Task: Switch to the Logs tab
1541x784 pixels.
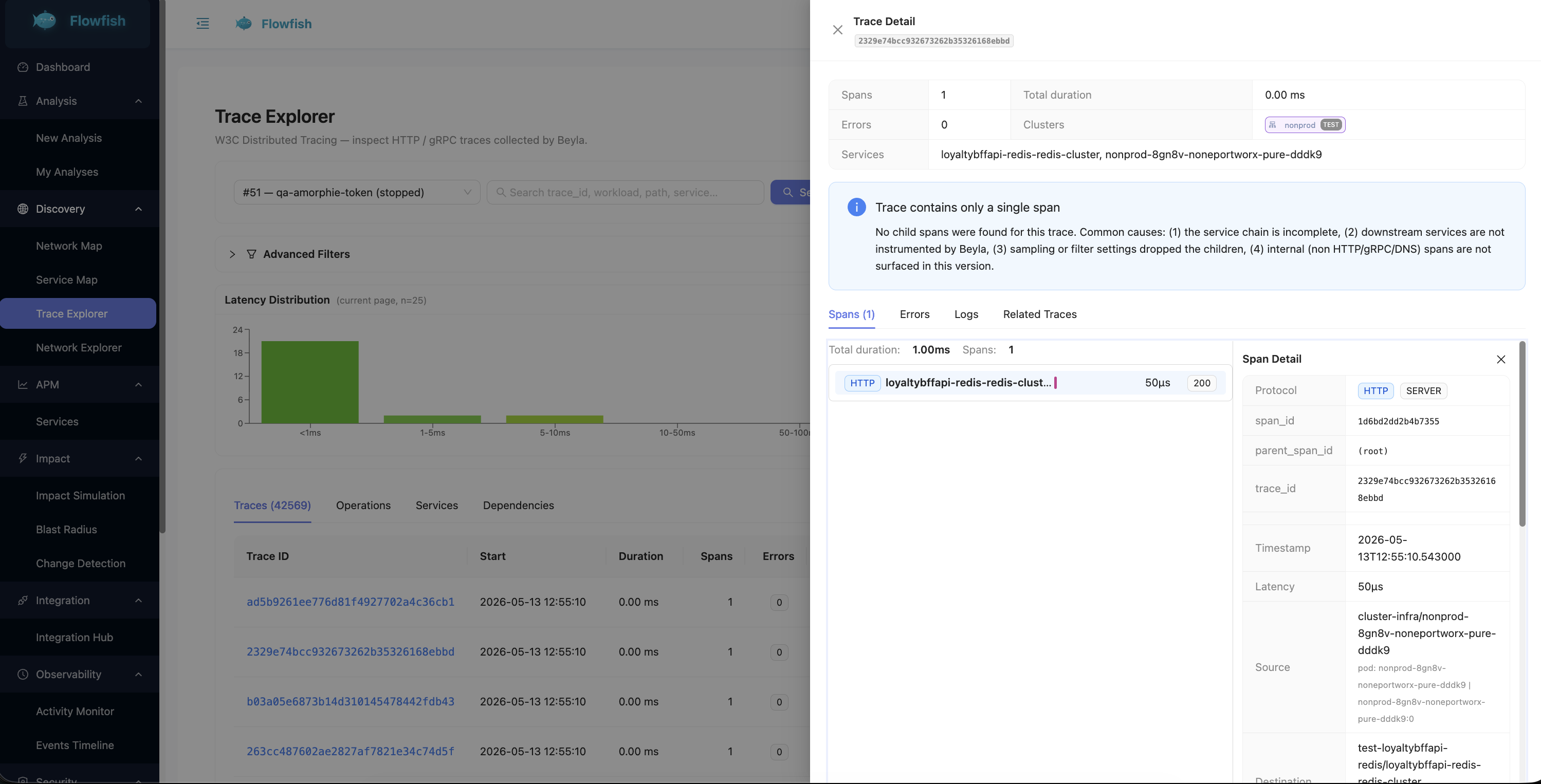Action: pos(966,314)
